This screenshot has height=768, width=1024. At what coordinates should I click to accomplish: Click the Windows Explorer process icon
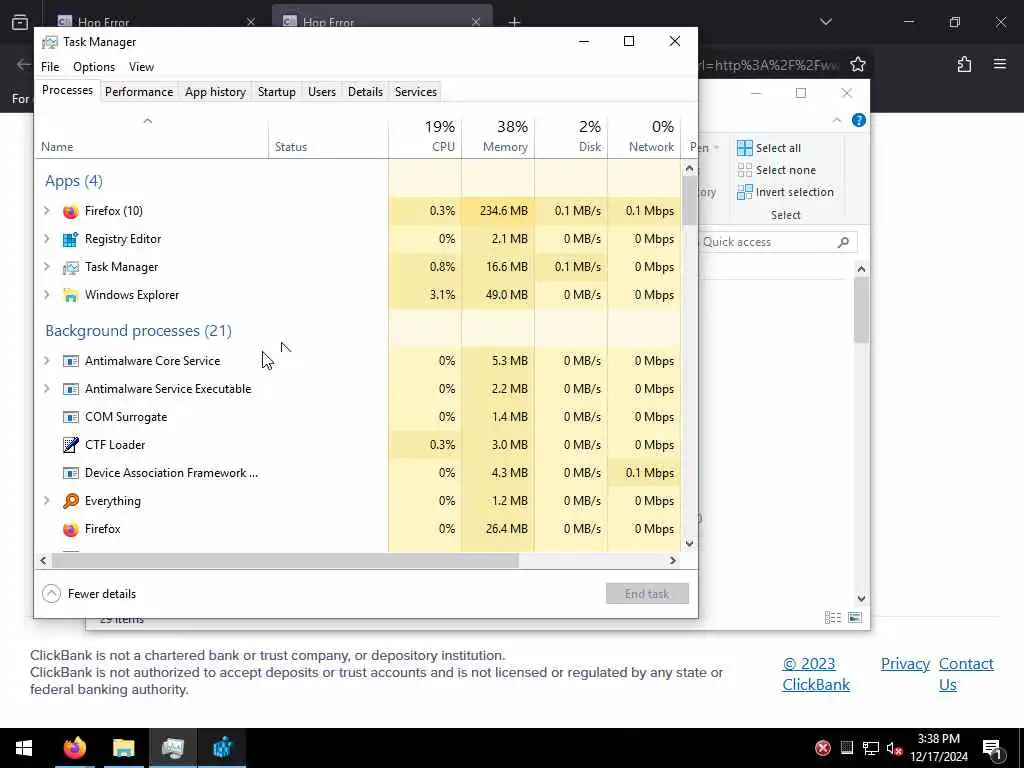click(71, 295)
